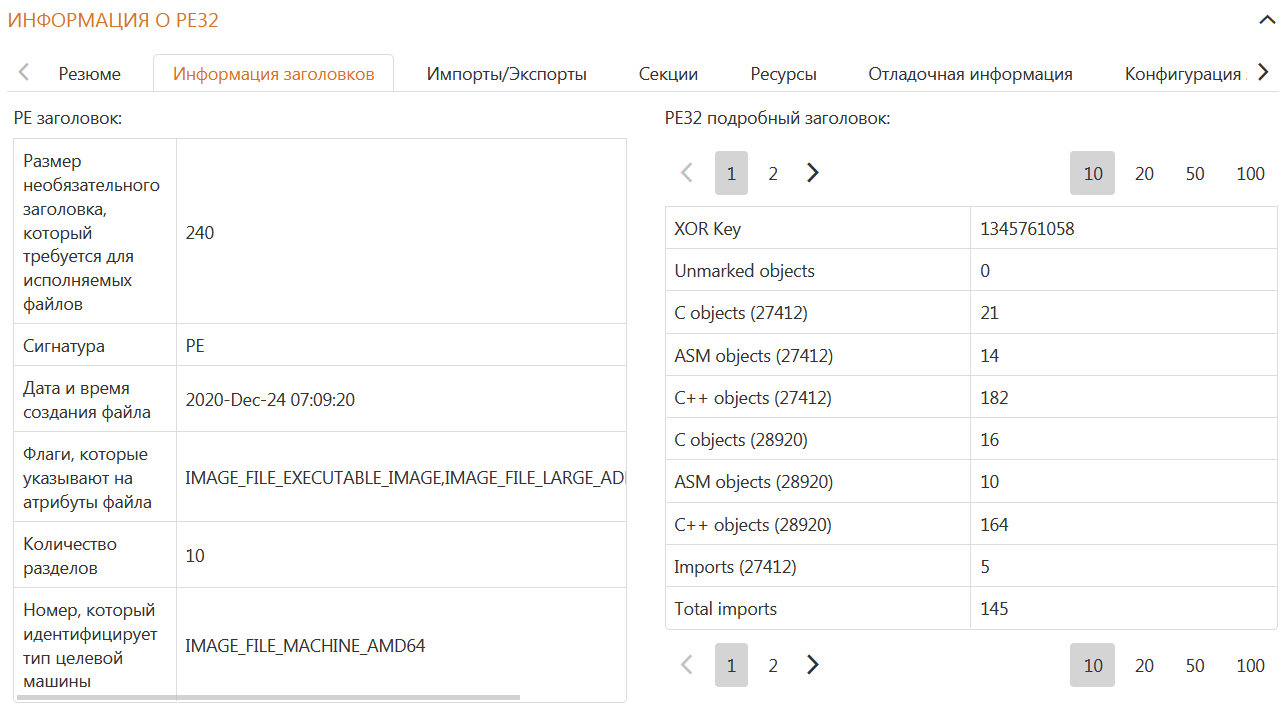Open page 2 in bottom pagination
This screenshot has height=709, width=1286.
tap(773, 666)
